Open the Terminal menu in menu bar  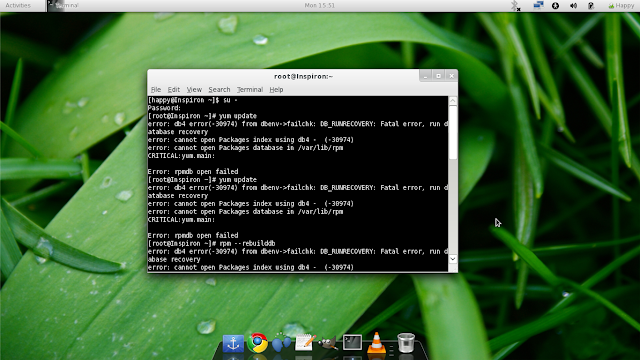tap(250, 89)
